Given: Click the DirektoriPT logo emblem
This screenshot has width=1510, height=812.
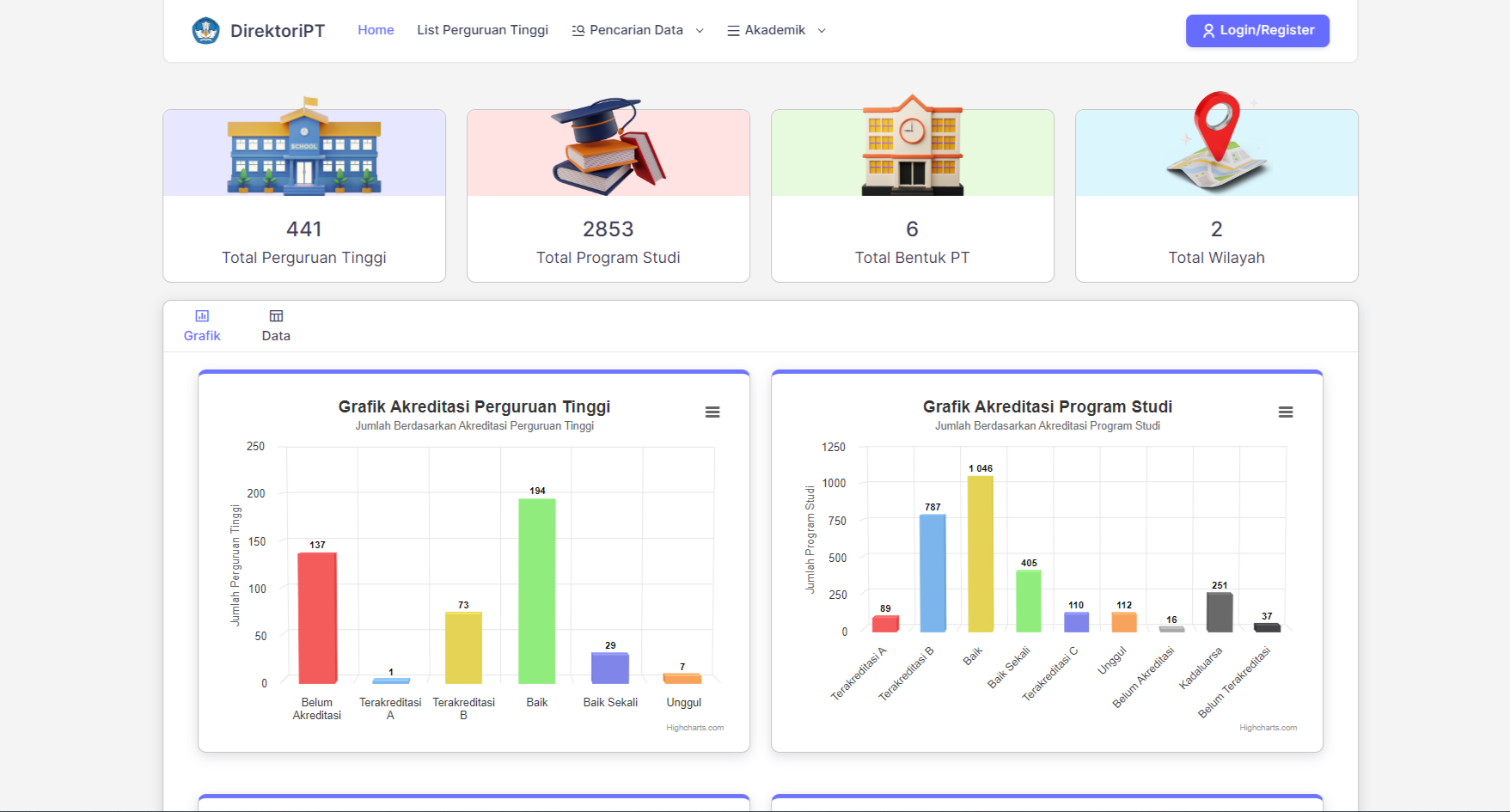Looking at the screenshot, I should (205, 31).
